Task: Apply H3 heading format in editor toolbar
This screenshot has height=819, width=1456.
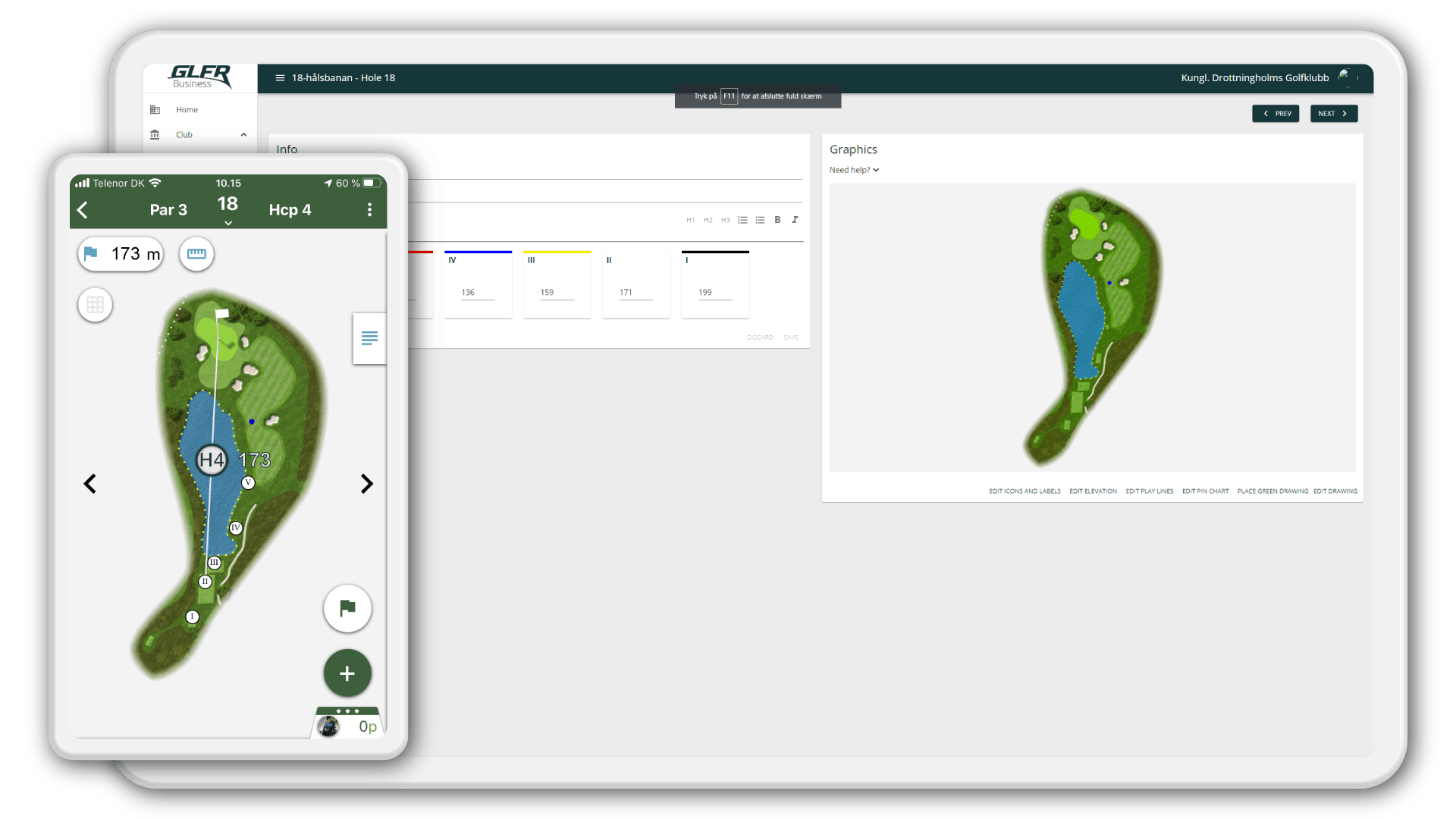Action: coord(725,220)
